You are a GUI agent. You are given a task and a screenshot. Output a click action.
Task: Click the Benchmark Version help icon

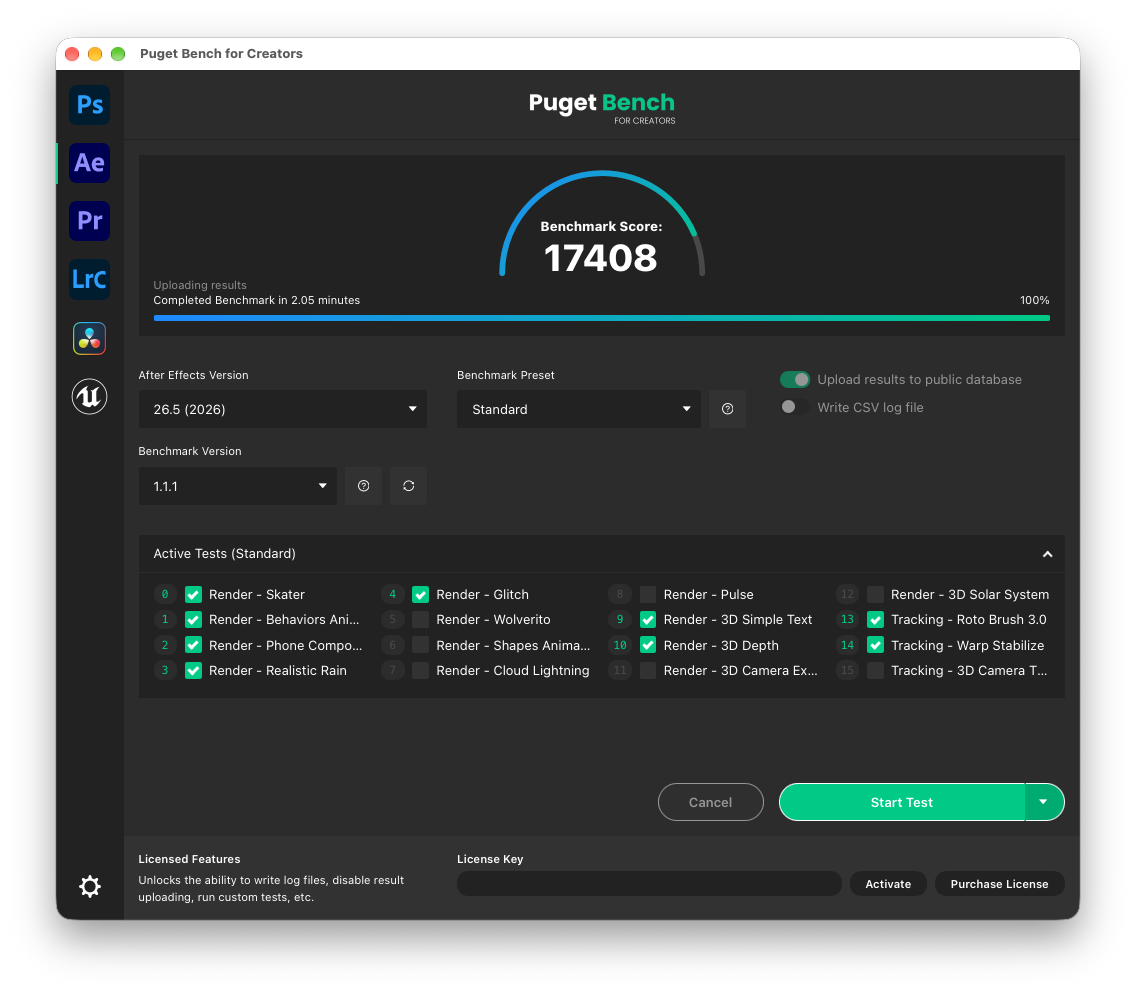pos(364,486)
